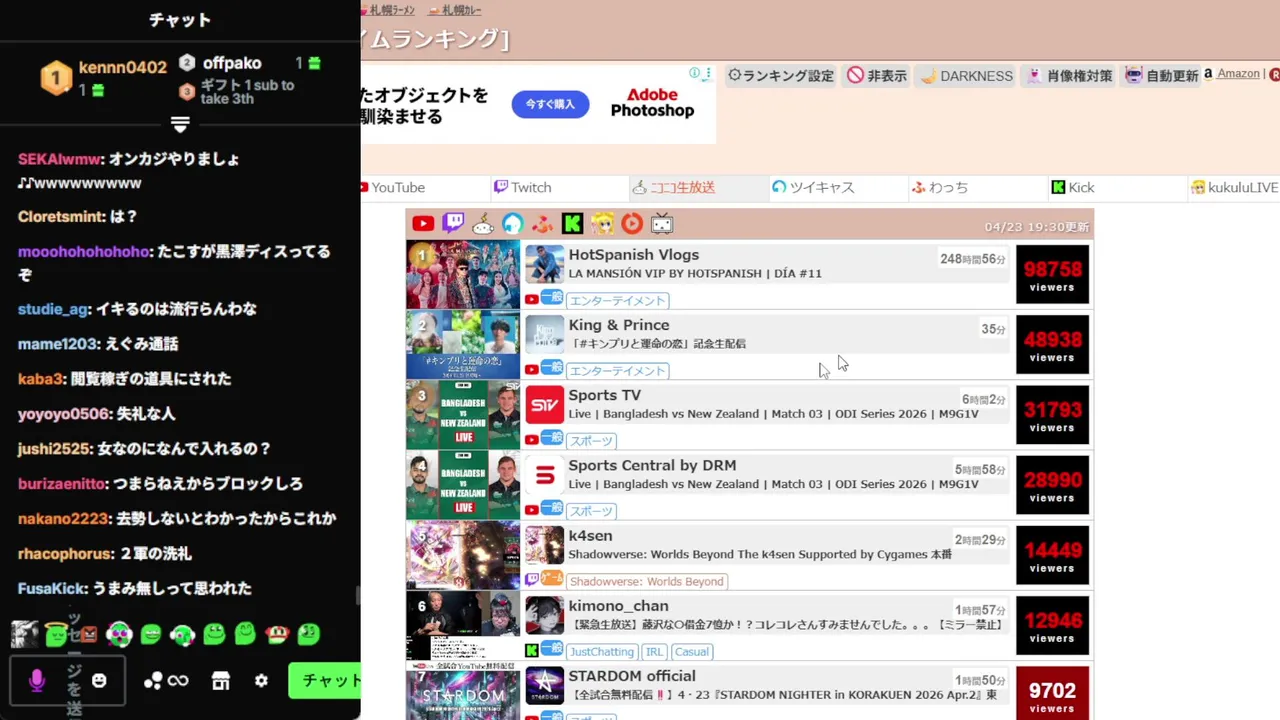The image size is (1280, 720).
Task: Click Sports TV red channel logo
Action: click(x=545, y=405)
